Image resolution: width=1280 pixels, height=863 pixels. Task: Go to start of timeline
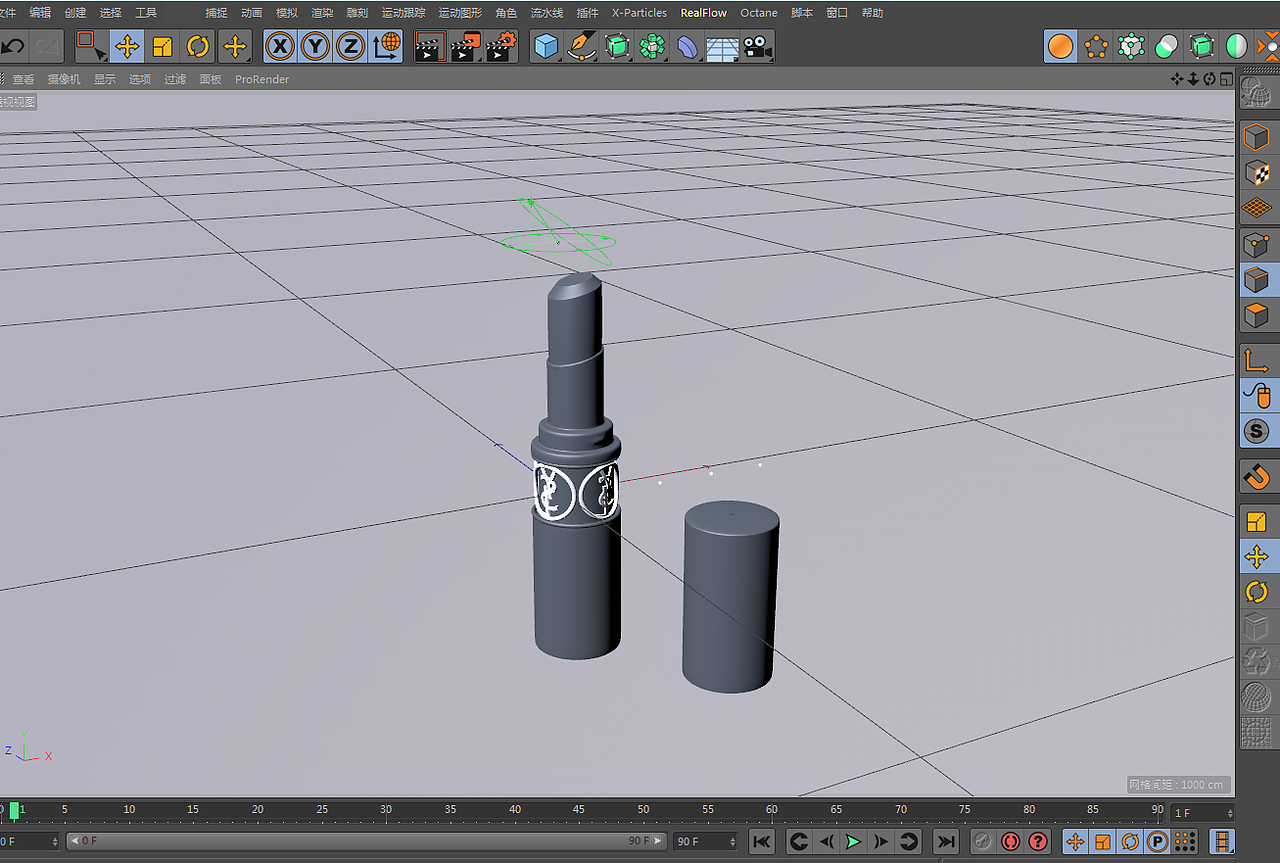761,842
